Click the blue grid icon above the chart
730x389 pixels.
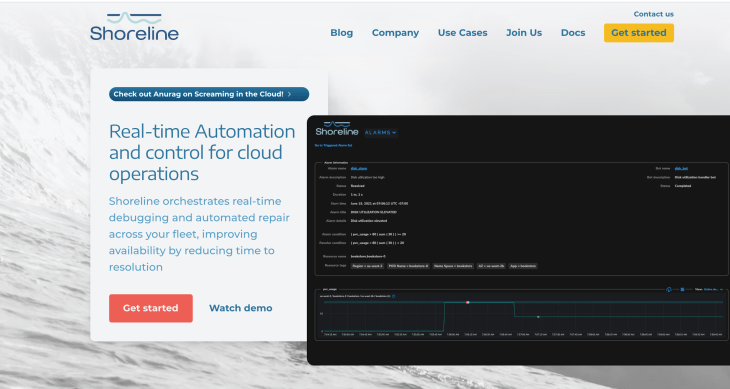pos(682,289)
